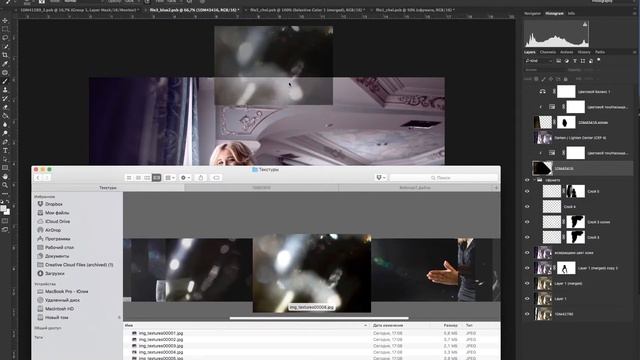The width and height of the screenshot is (640, 360).
Task: Select img_textures00001.jpg file row
Action: coord(312,333)
